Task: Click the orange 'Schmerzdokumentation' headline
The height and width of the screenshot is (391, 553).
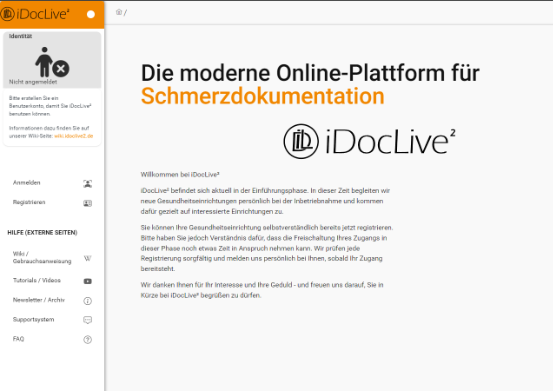Action: point(262,96)
